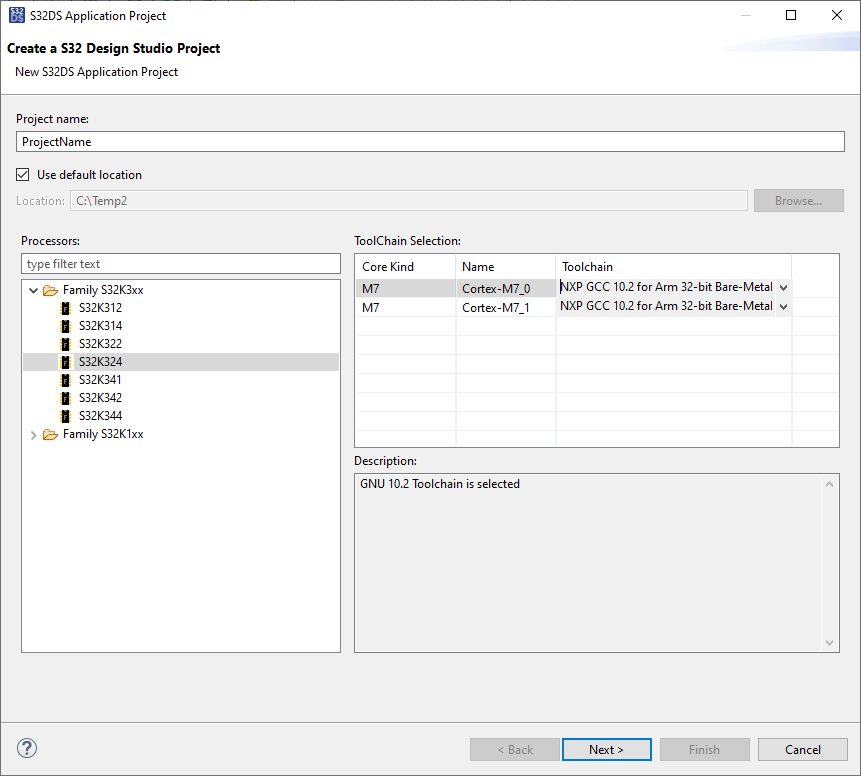This screenshot has width=861, height=776.
Task: Maximize the S32DS Application Project window
Action: point(791,15)
